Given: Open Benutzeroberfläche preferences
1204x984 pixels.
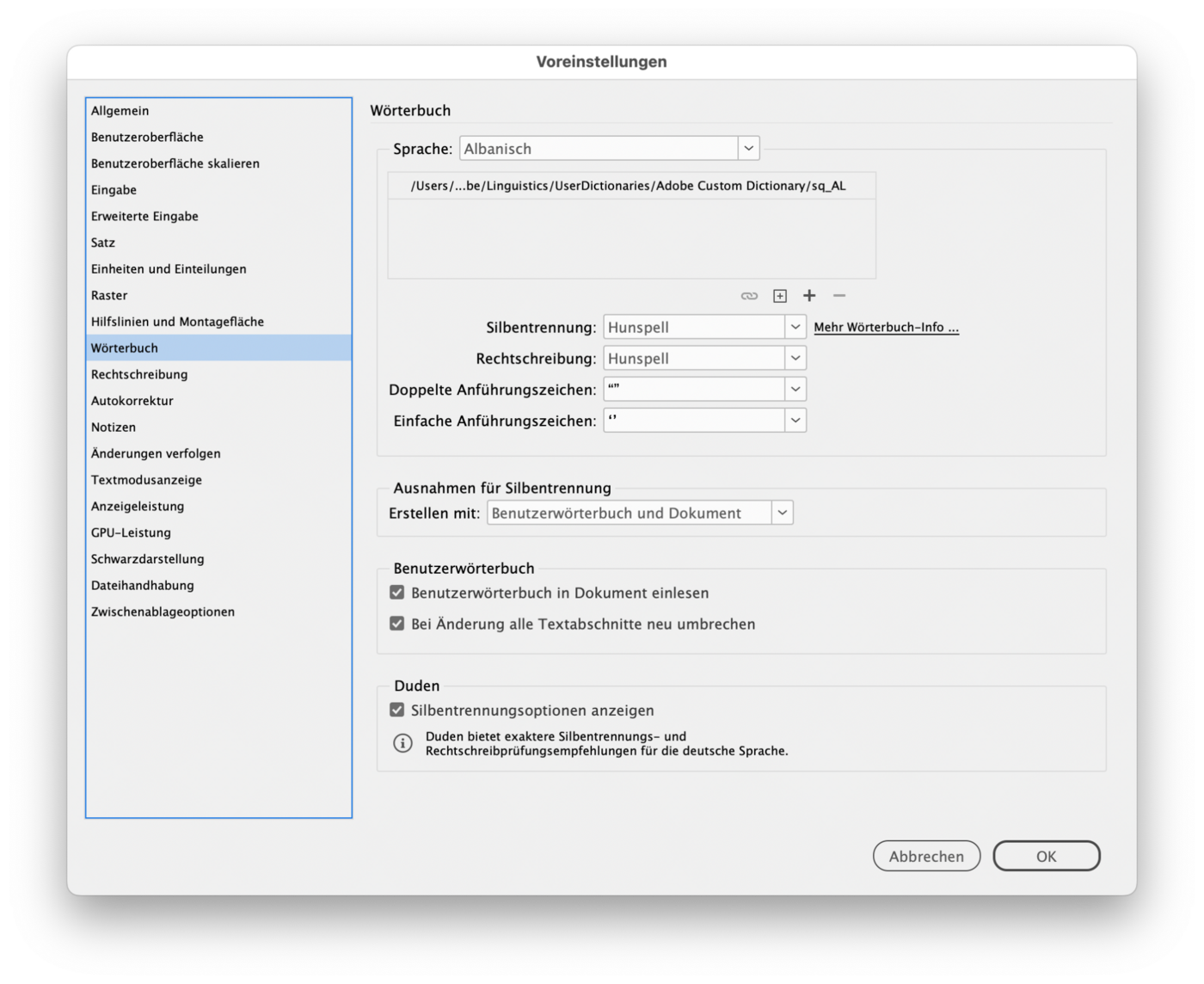Looking at the screenshot, I should tap(218, 137).
